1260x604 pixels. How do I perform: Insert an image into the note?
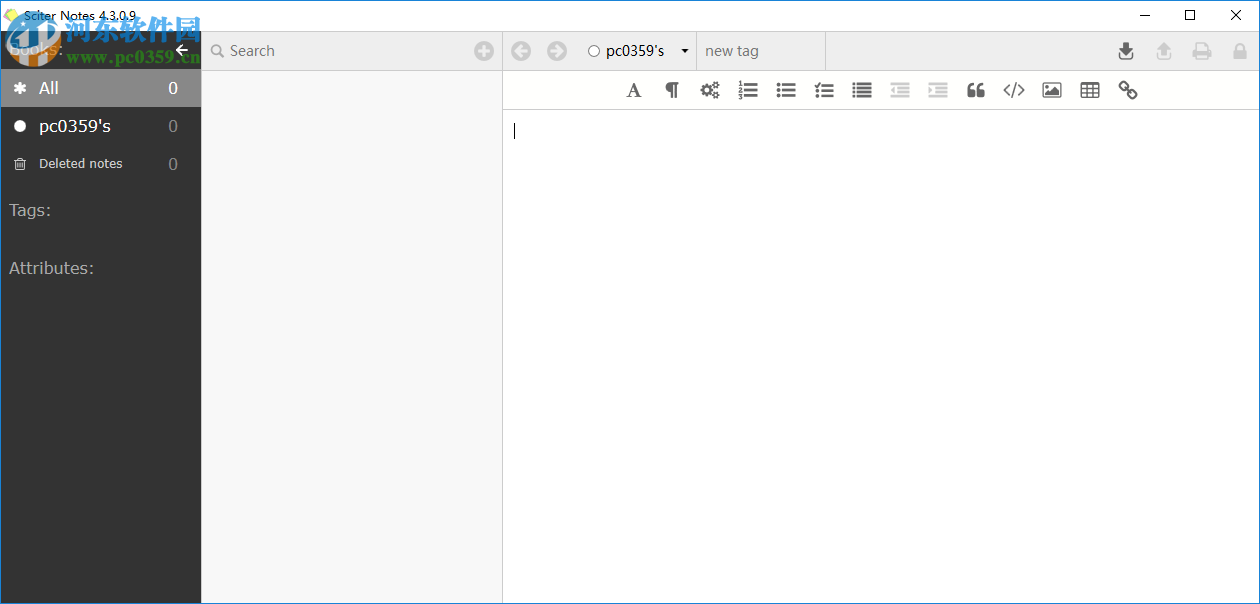(1051, 90)
